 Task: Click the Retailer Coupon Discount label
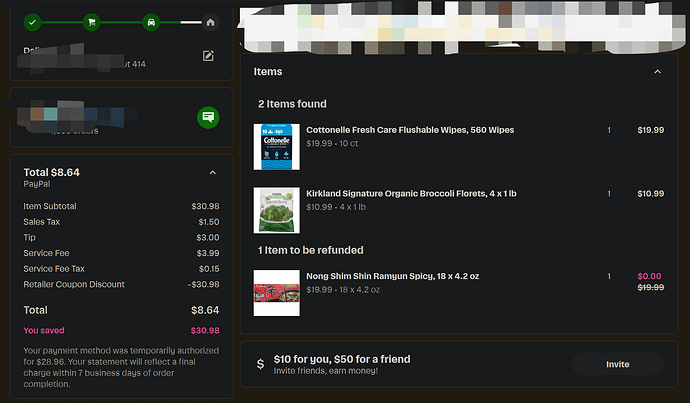(74, 285)
